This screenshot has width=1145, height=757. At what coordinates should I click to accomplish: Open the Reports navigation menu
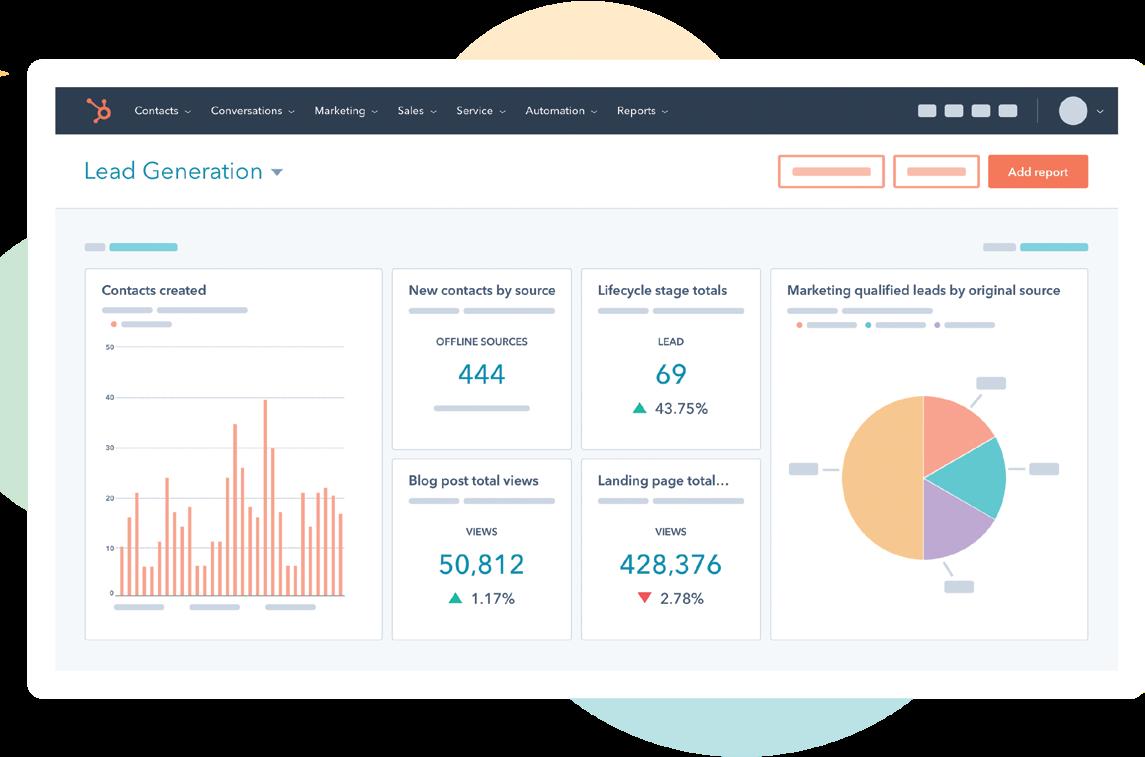[x=642, y=111]
